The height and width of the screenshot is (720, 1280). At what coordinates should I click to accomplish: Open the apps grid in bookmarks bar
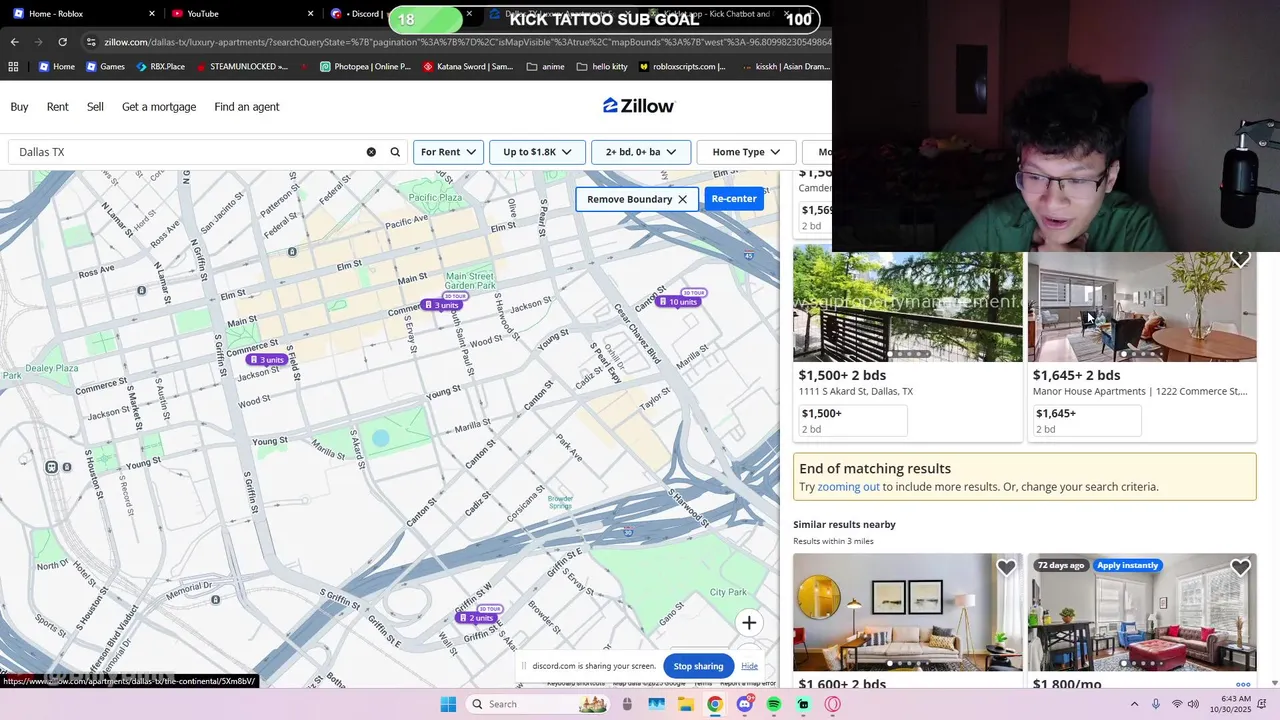point(13,67)
